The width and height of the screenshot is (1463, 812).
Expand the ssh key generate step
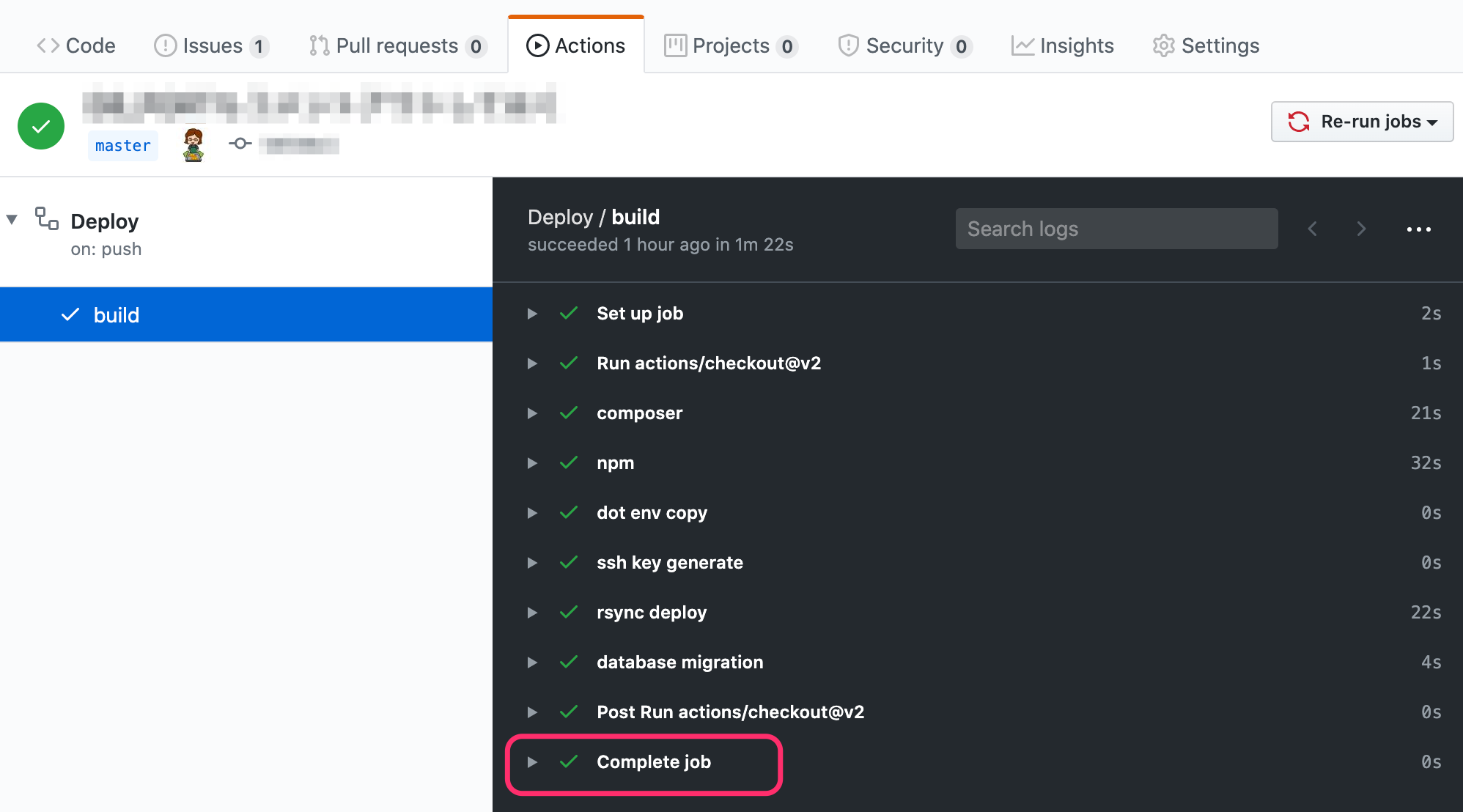tap(532, 563)
